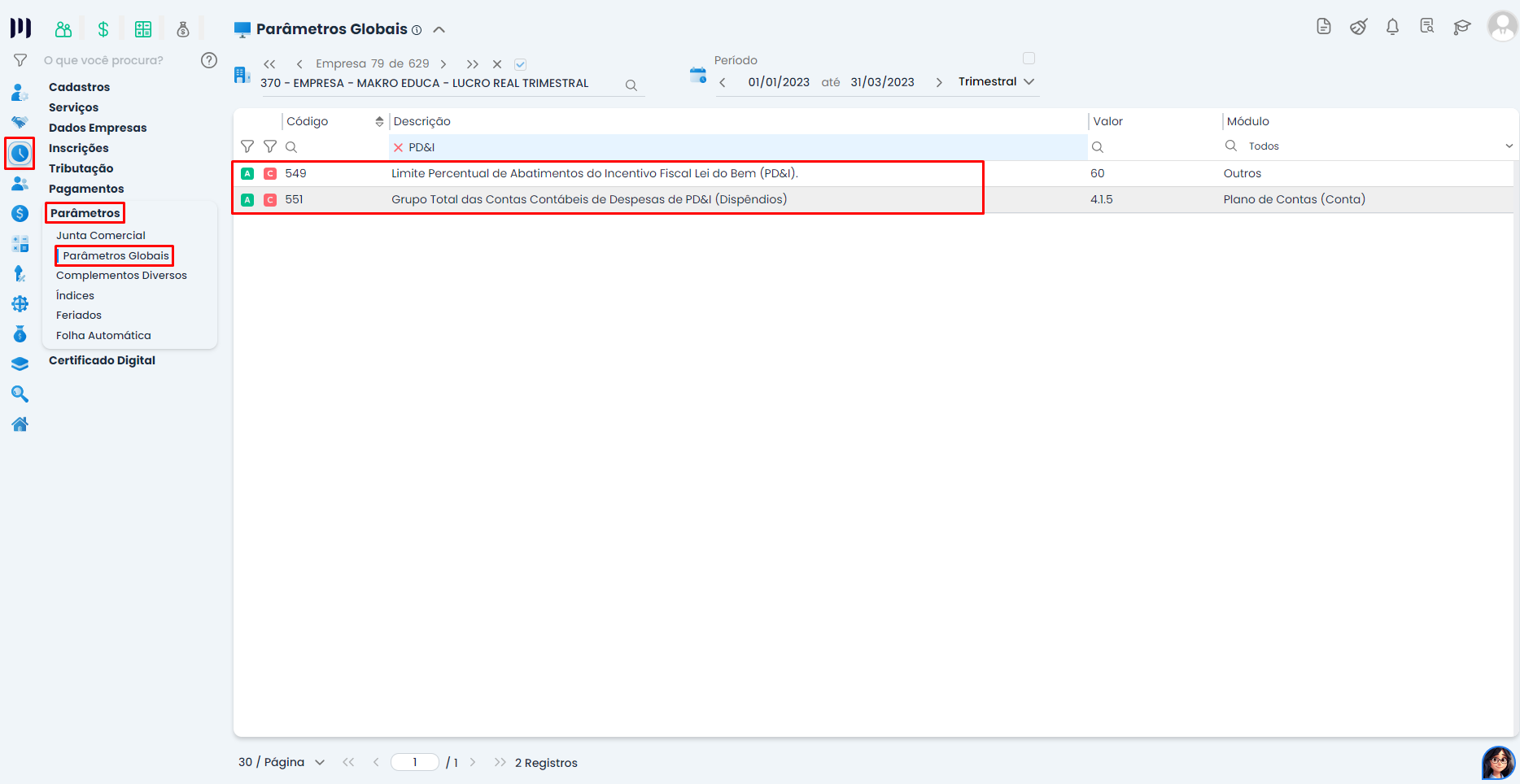This screenshot has width=1520, height=784.
Task: Open the notifications bell
Action: tap(1392, 27)
